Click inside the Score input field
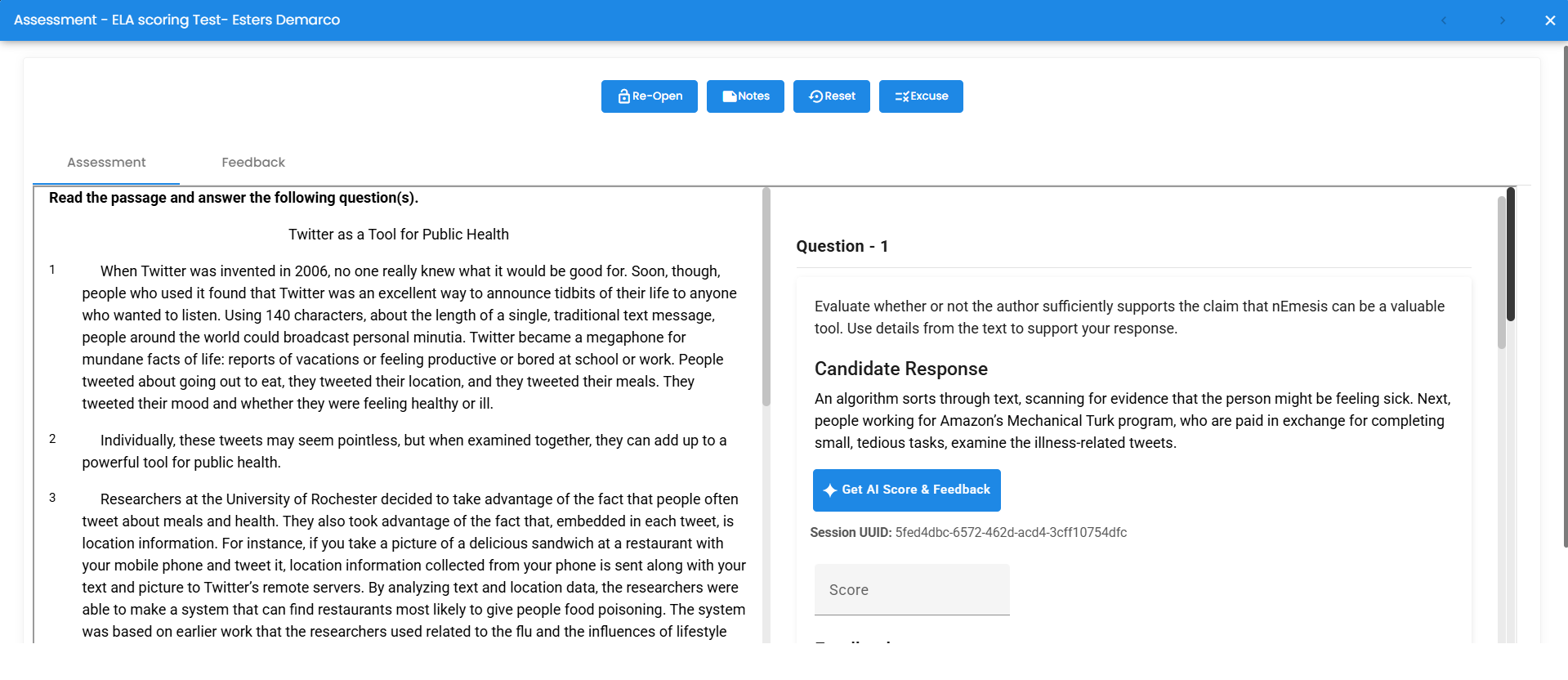1568x680 pixels. 911,589
